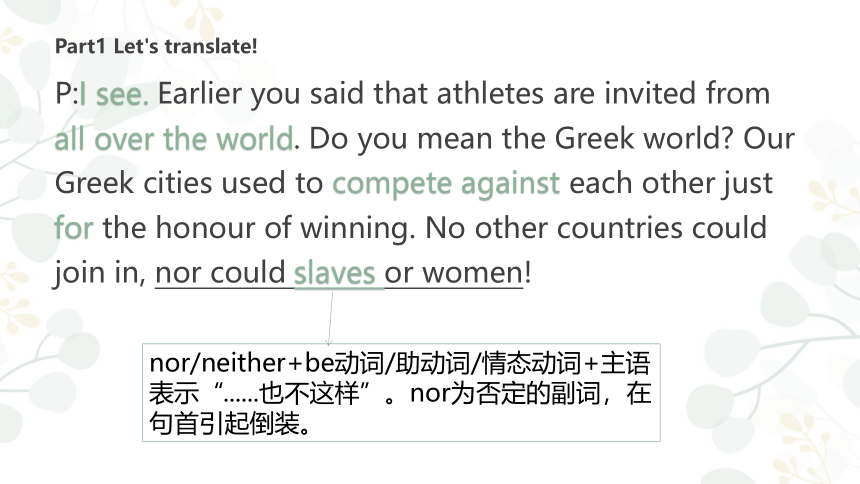Viewport: 860px width, 484px height.
Task: Click the words "No other countries could"
Action: click(x=596, y=227)
